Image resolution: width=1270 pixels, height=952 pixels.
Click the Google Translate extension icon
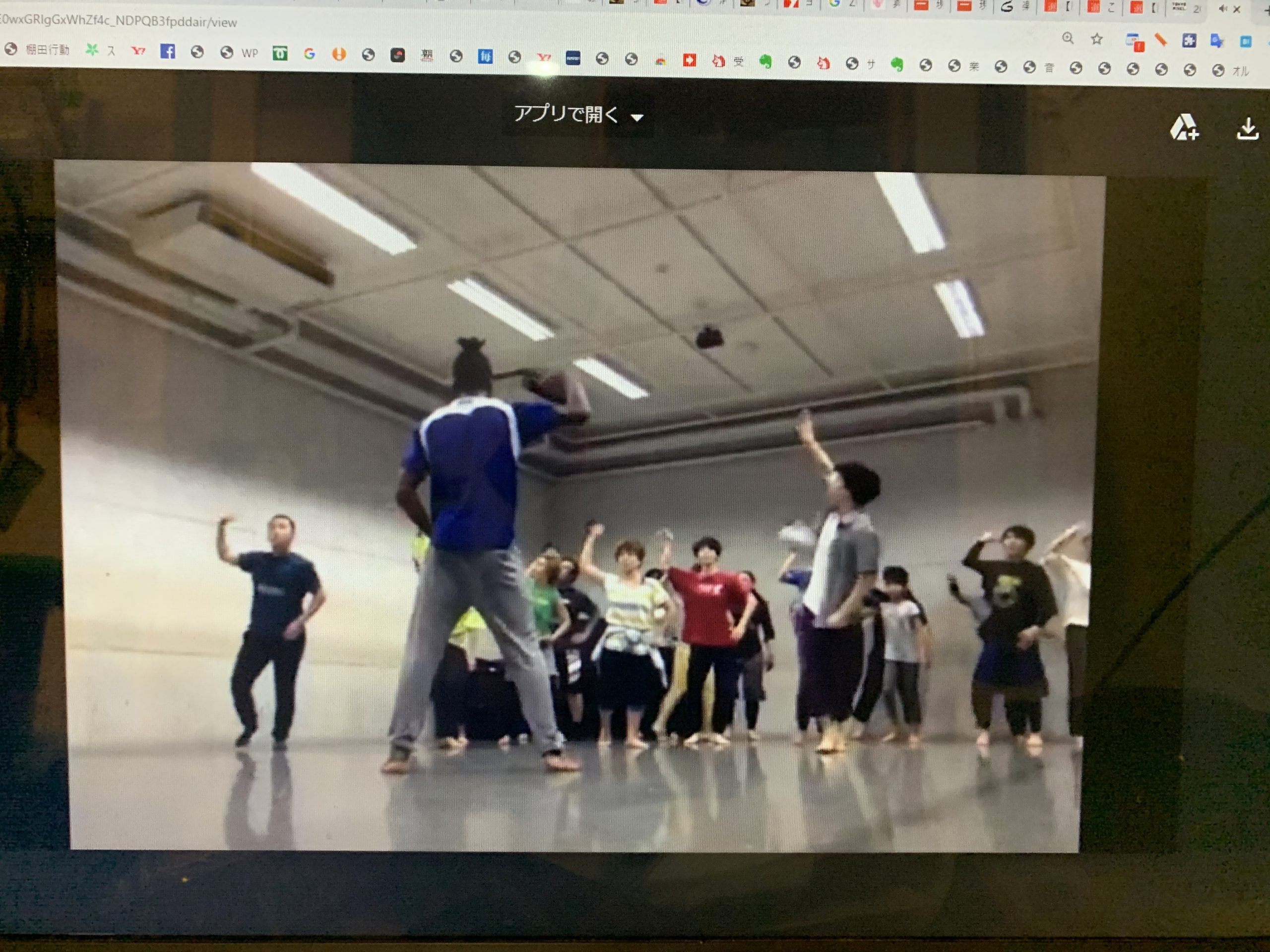click(x=1216, y=41)
